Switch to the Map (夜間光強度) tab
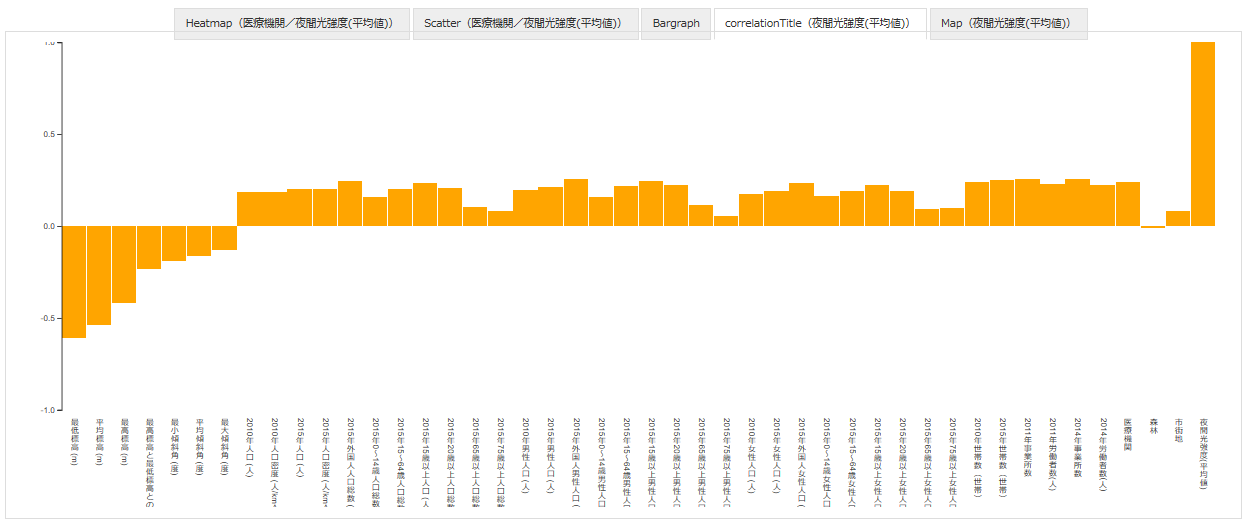This screenshot has height=531, width=1255. coord(1008,23)
